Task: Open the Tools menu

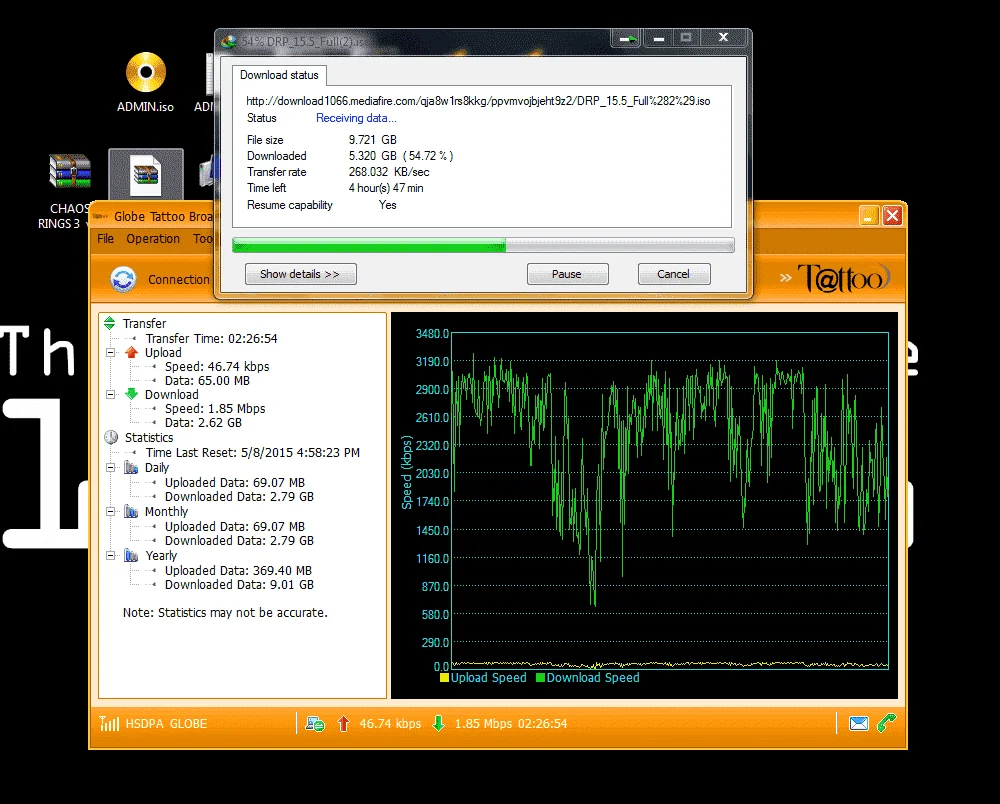Action: (x=203, y=238)
